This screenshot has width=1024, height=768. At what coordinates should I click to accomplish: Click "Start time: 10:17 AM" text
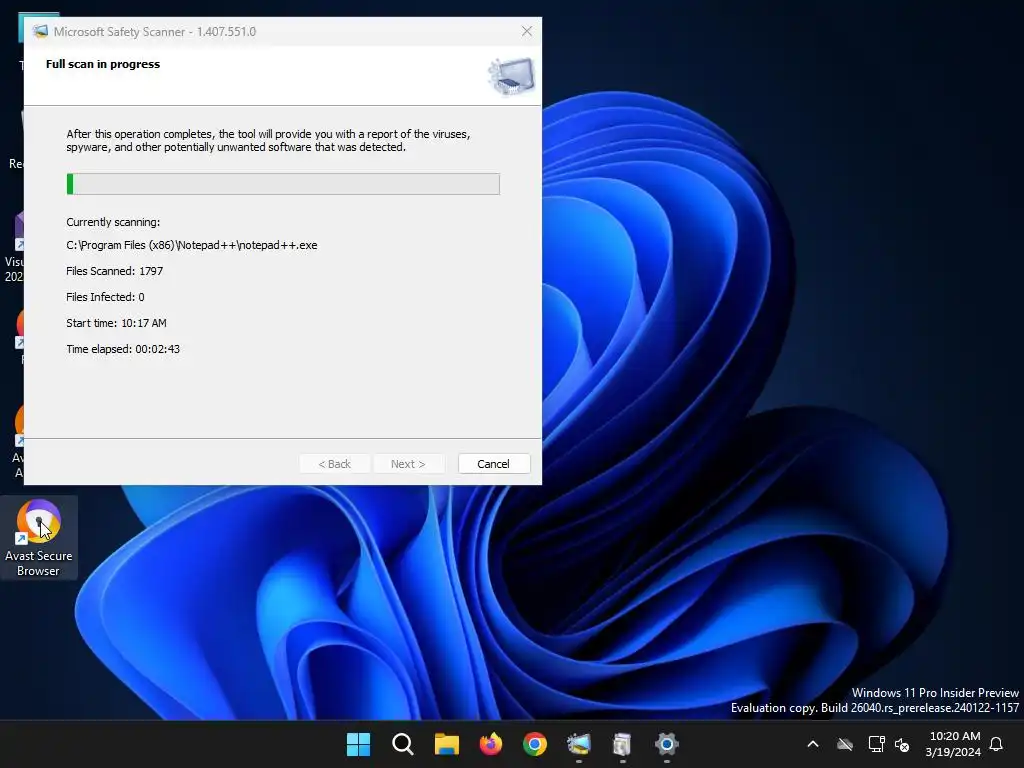pos(116,323)
